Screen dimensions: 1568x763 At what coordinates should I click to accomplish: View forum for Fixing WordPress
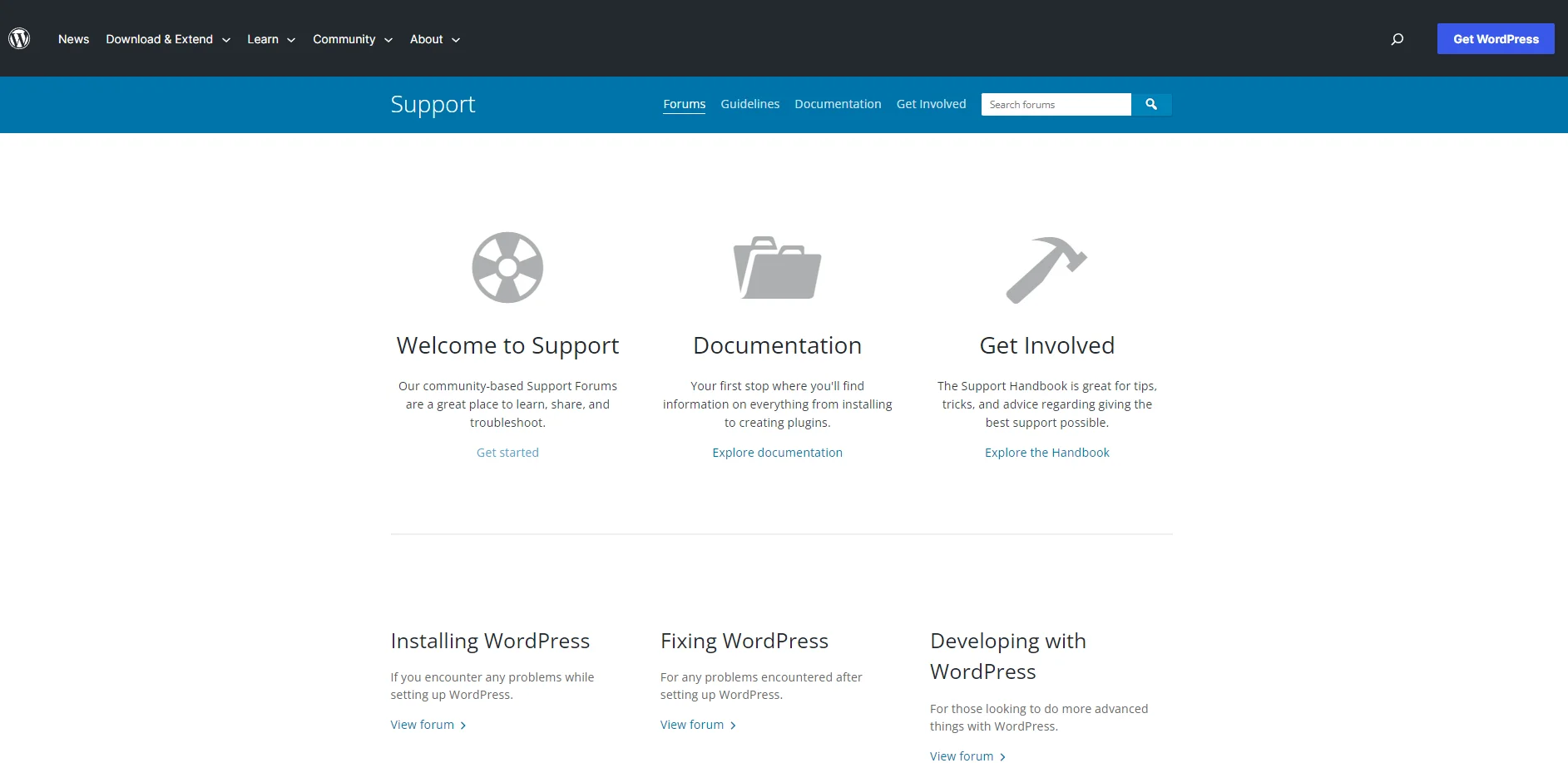tap(698, 725)
